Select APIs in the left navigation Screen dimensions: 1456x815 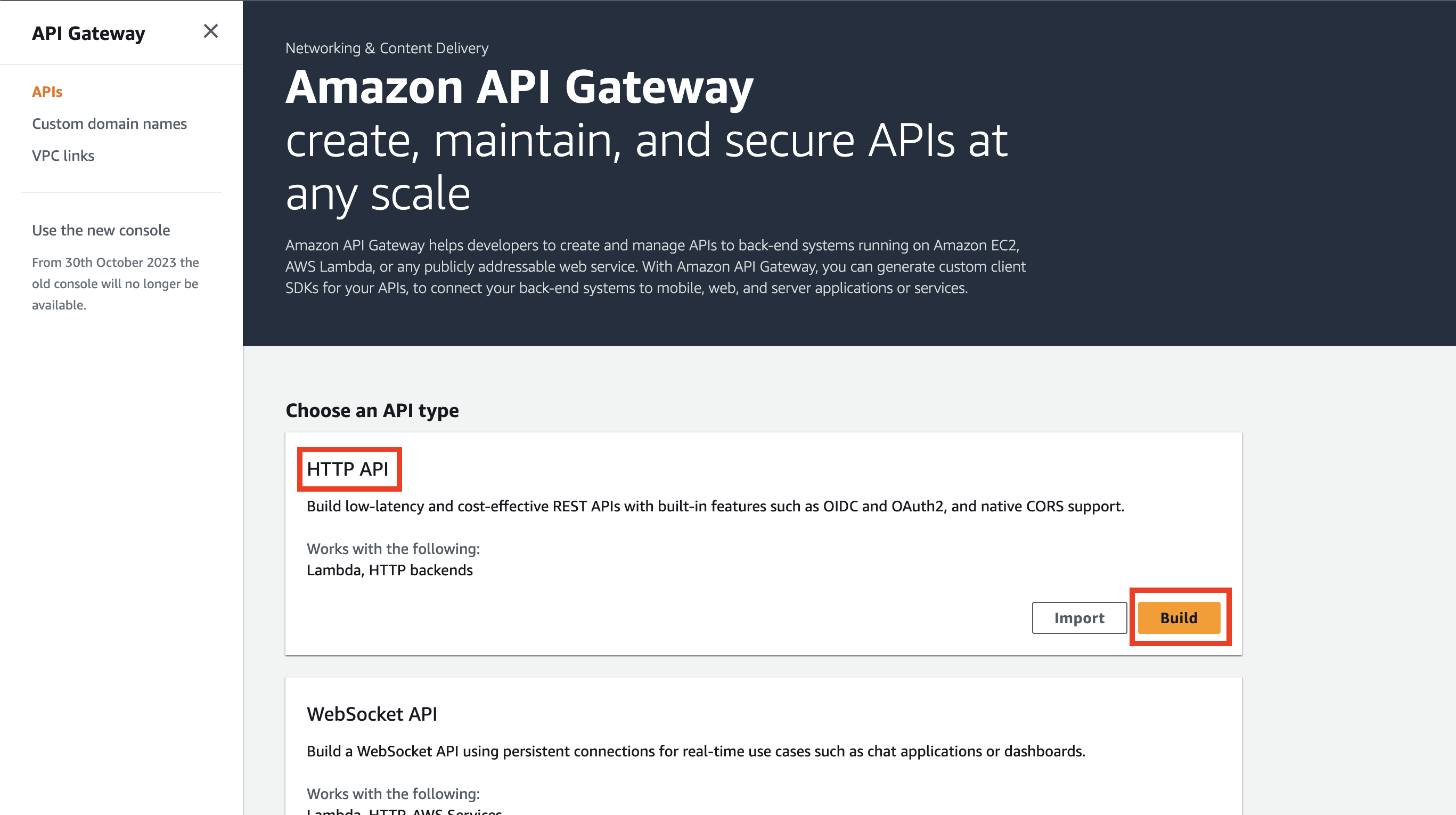pyautogui.click(x=47, y=91)
